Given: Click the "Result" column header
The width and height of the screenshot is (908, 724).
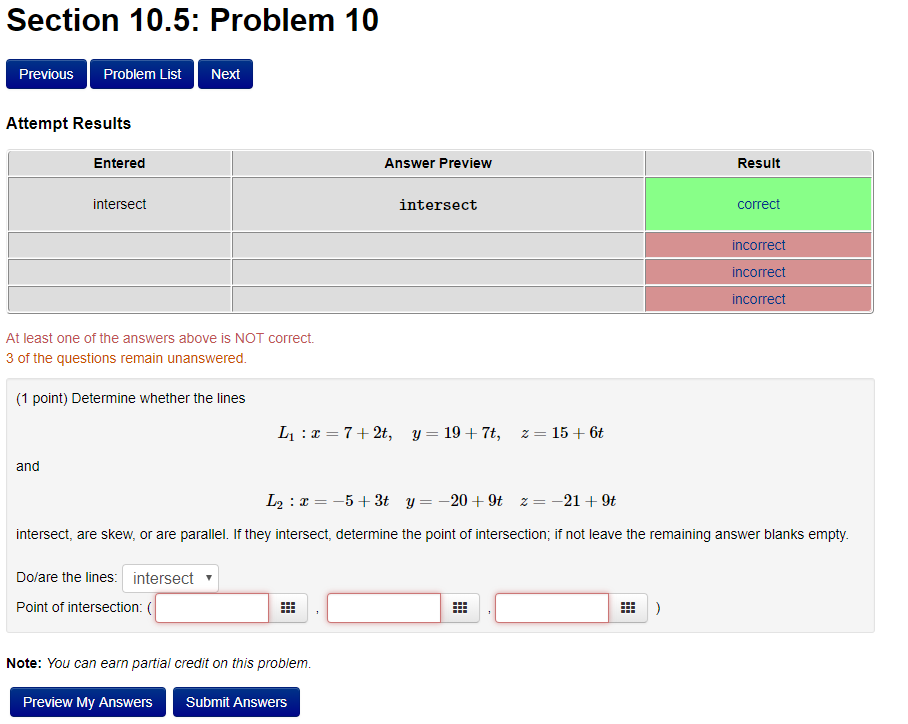Looking at the screenshot, I should pyautogui.click(x=758, y=163).
